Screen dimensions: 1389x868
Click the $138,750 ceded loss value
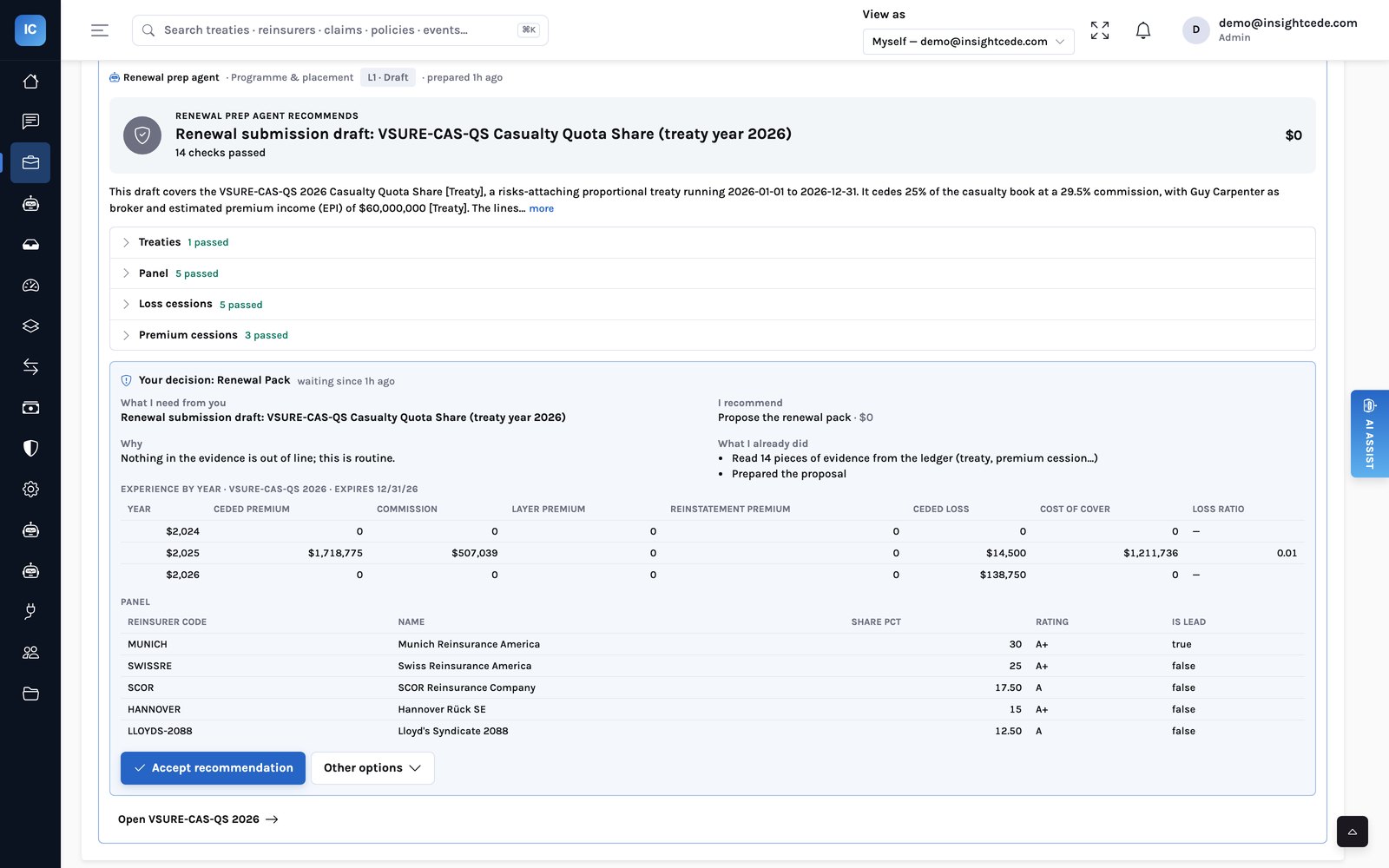coord(1003,575)
